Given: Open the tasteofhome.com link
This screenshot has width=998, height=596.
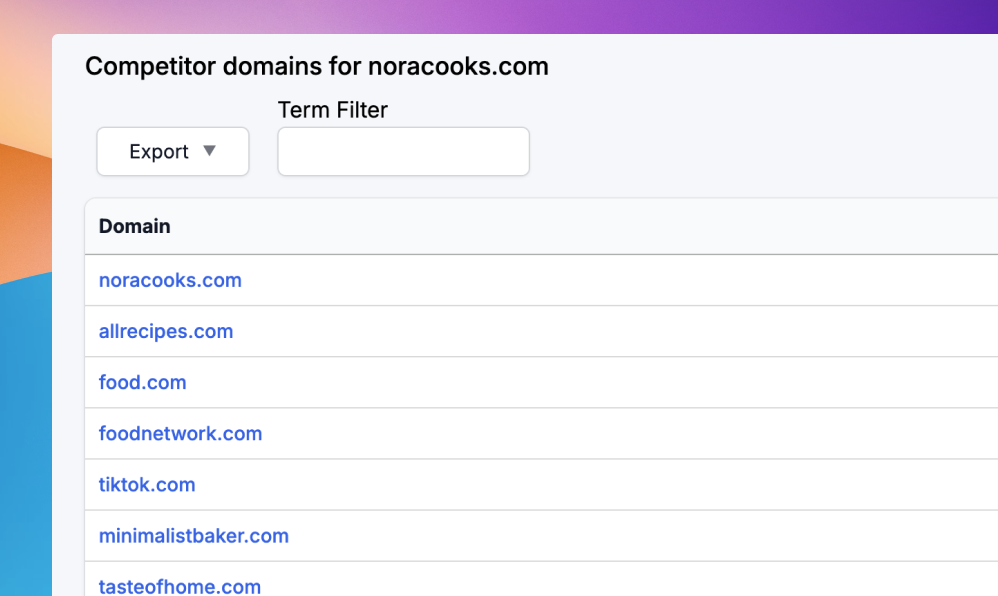Looking at the screenshot, I should (180, 586).
